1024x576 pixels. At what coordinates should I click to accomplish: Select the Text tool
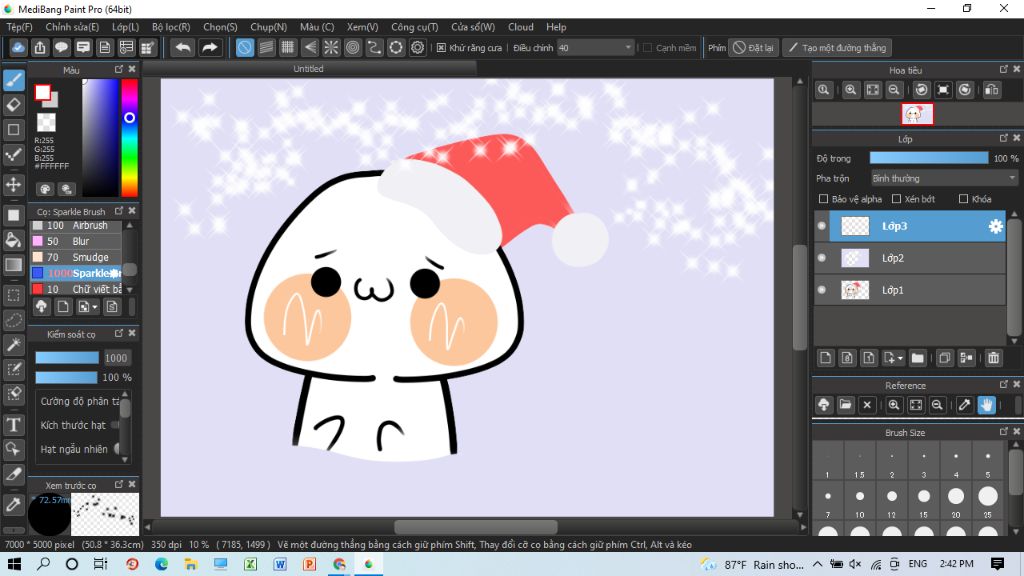pyautogui.click(x=14, y=424)
